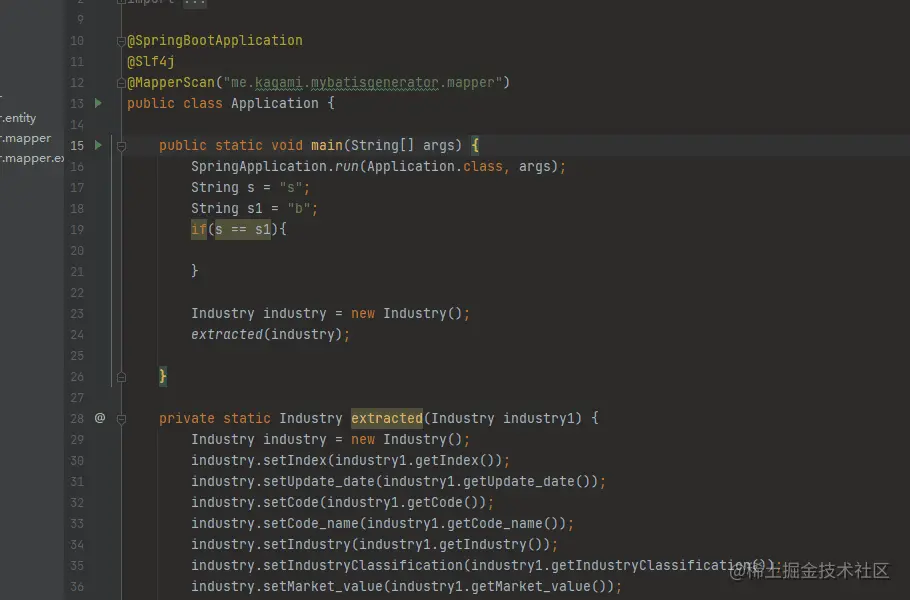Collapse class body using fold icon near line 26
The height and width of the screenshot is (600, 910).
click(121, 376)
